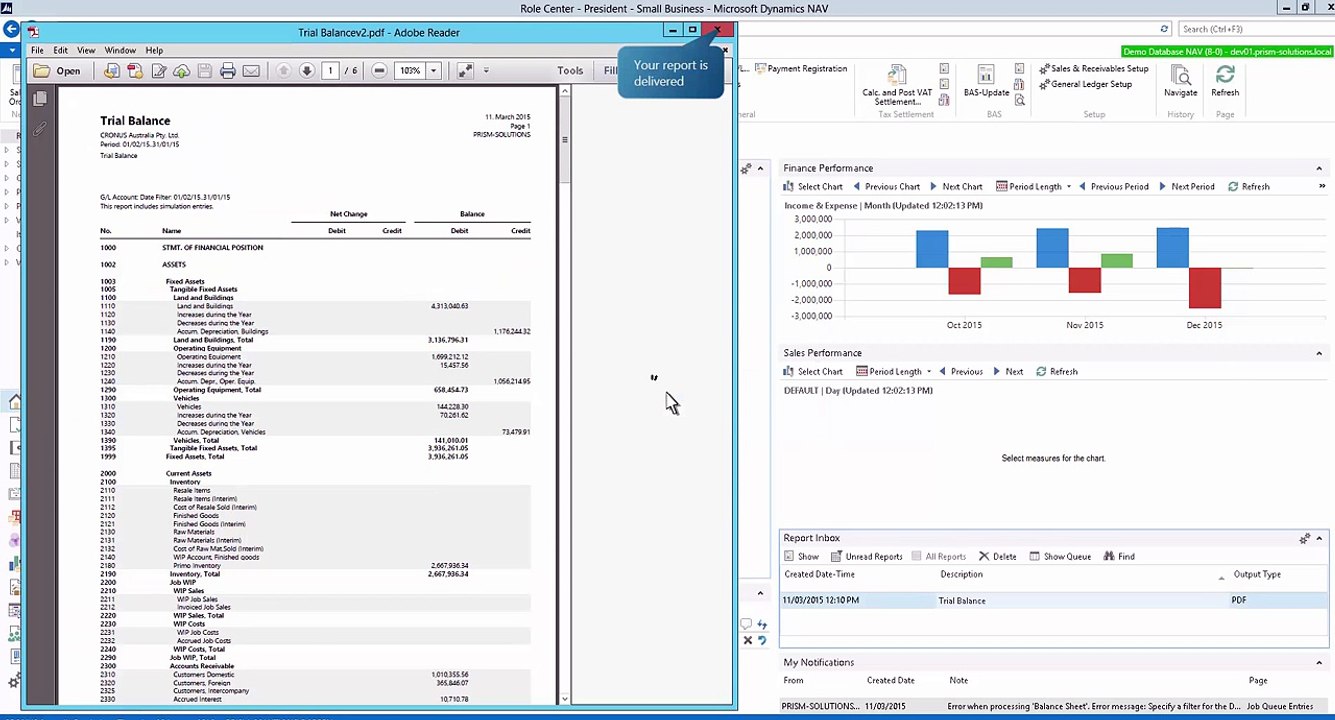Select the PRISM-SOLUTIONS notification row
The height and width of the screenshot is (720, 1335).
[x=1054, y=706]
